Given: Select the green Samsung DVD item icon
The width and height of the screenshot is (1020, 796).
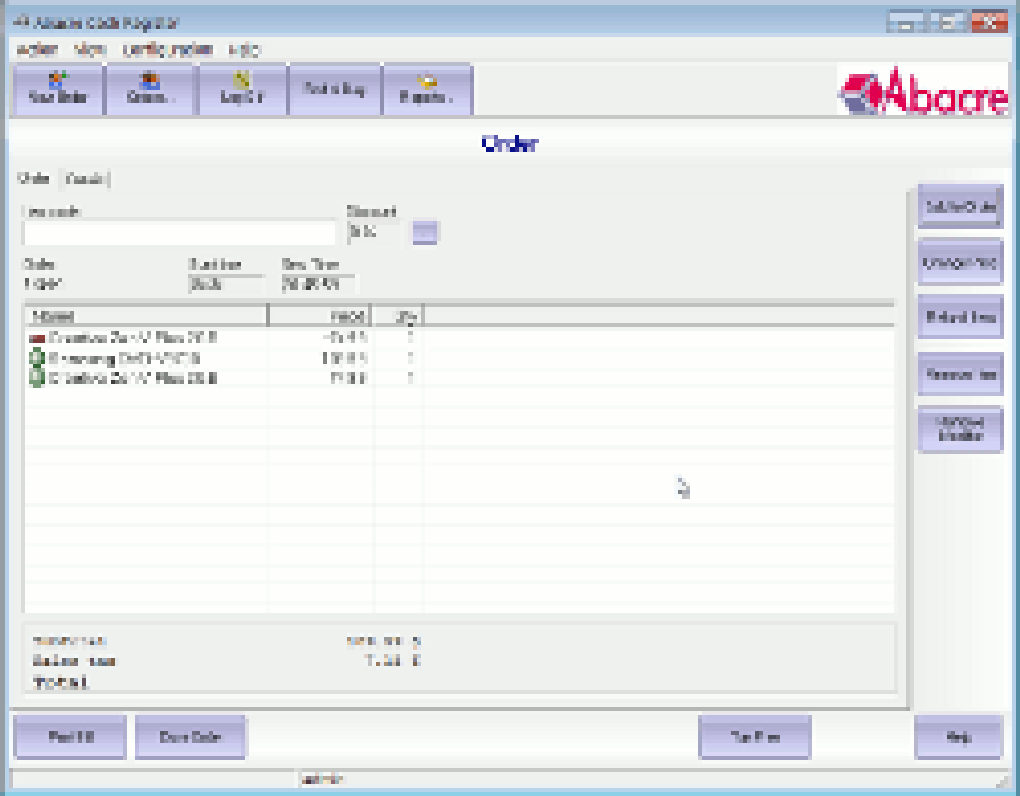Looking at the screenshot, I should click(x=37, y=358).
